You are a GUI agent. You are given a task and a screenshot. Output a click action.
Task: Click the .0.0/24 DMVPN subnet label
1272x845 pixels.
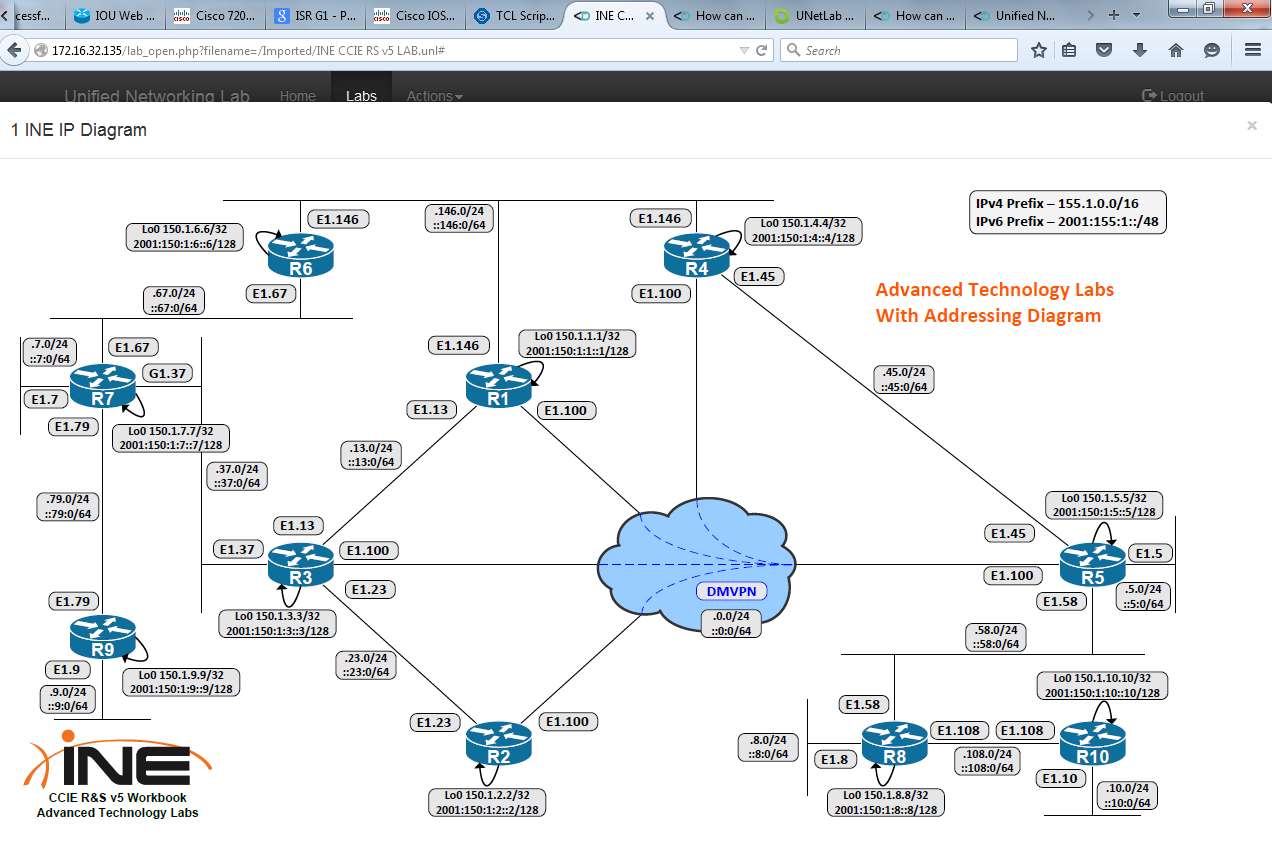tap(731, 623)
